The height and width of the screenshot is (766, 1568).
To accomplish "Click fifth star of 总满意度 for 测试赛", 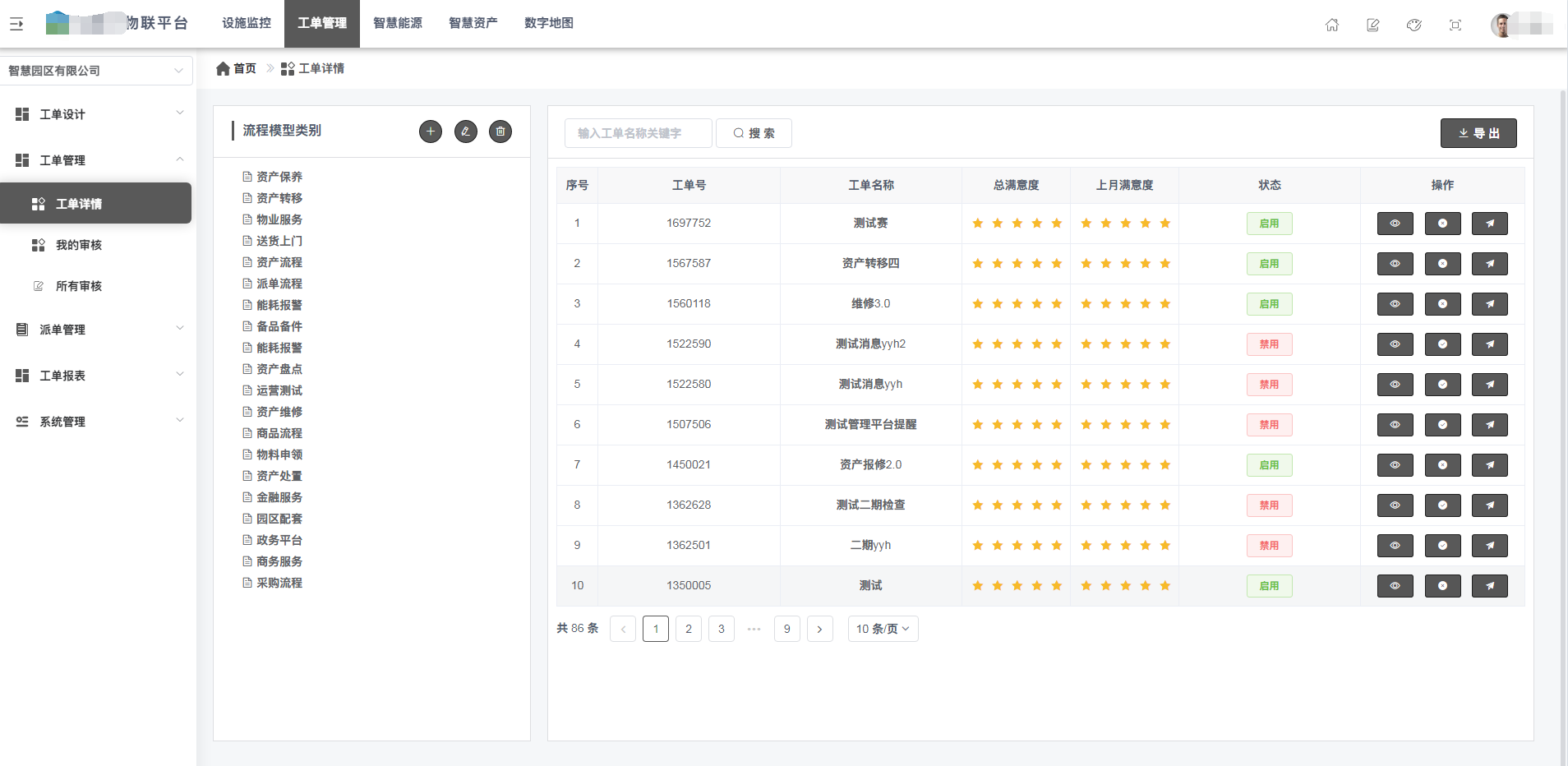I will click(x=1057, y=224).
